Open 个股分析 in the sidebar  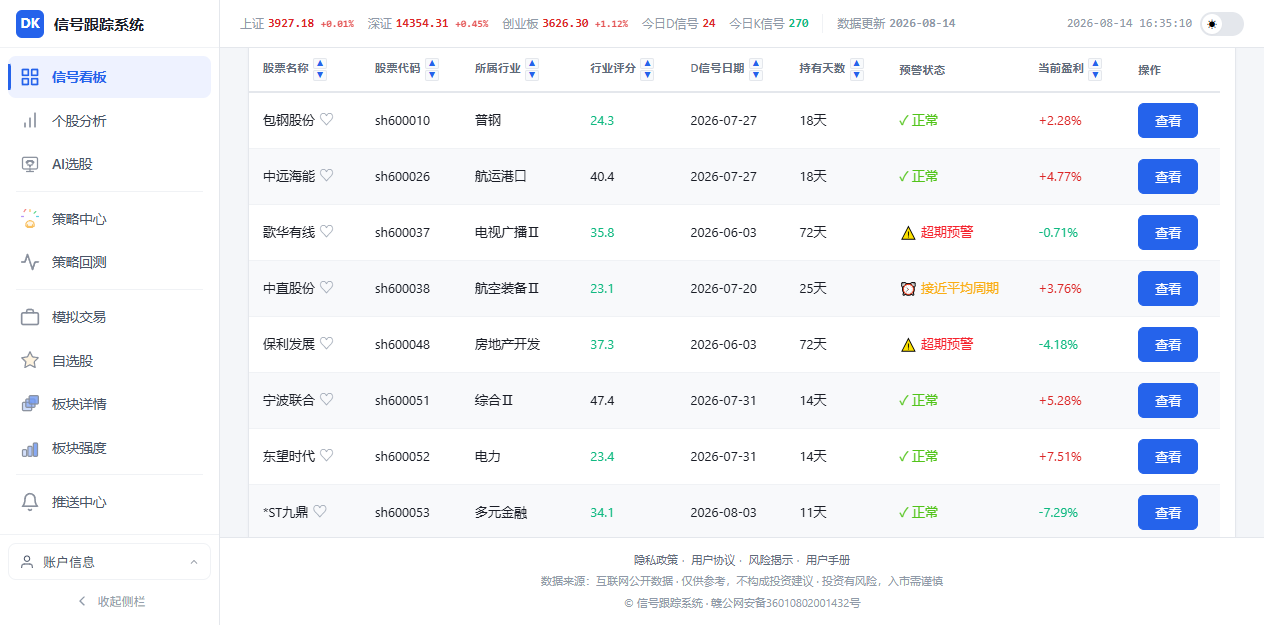[x=110, y=121]
